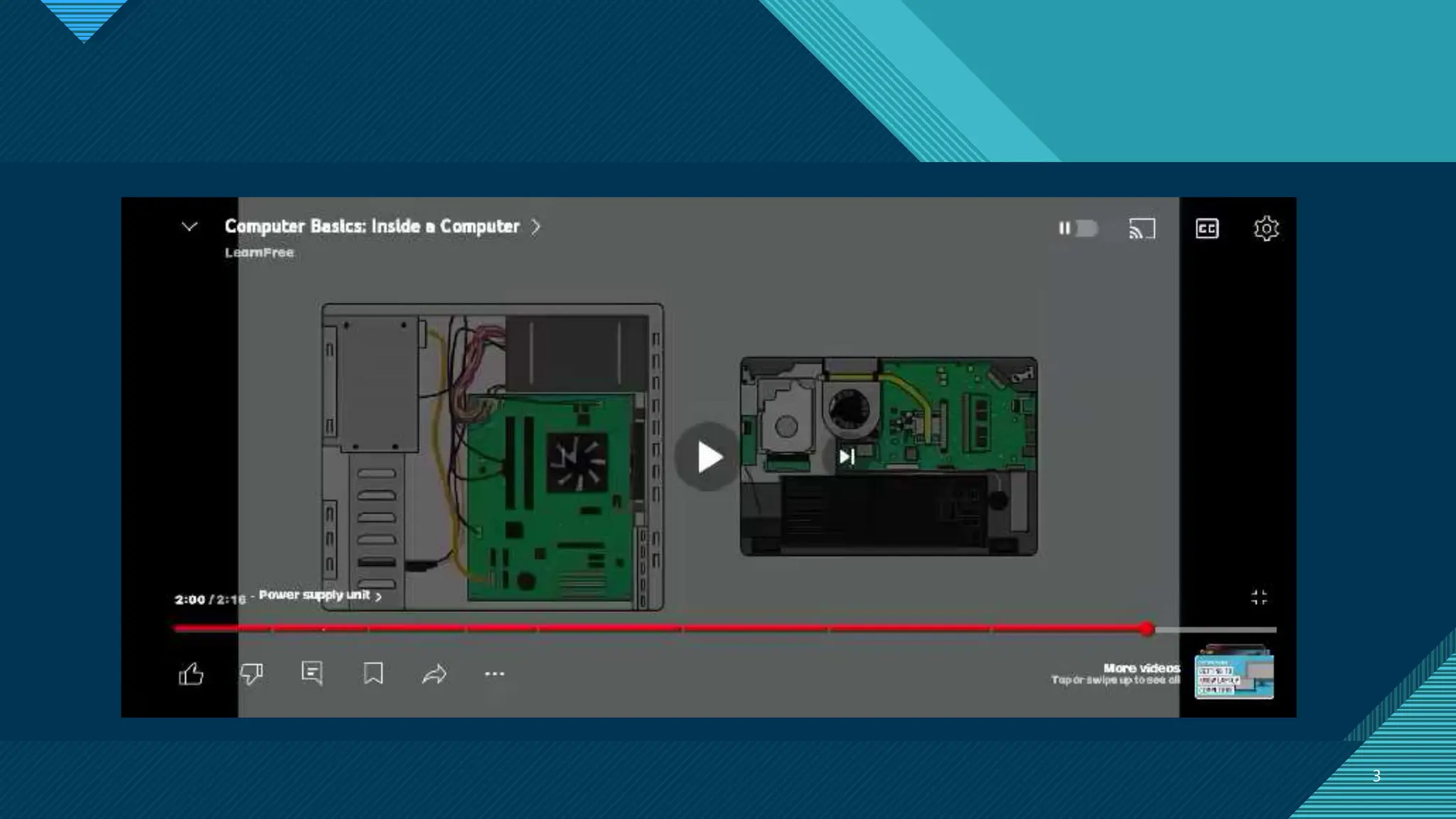Open the comments icon
The height and width of the screenshot is (819, 1456).
pyautogui.click(x=312, y=673)
